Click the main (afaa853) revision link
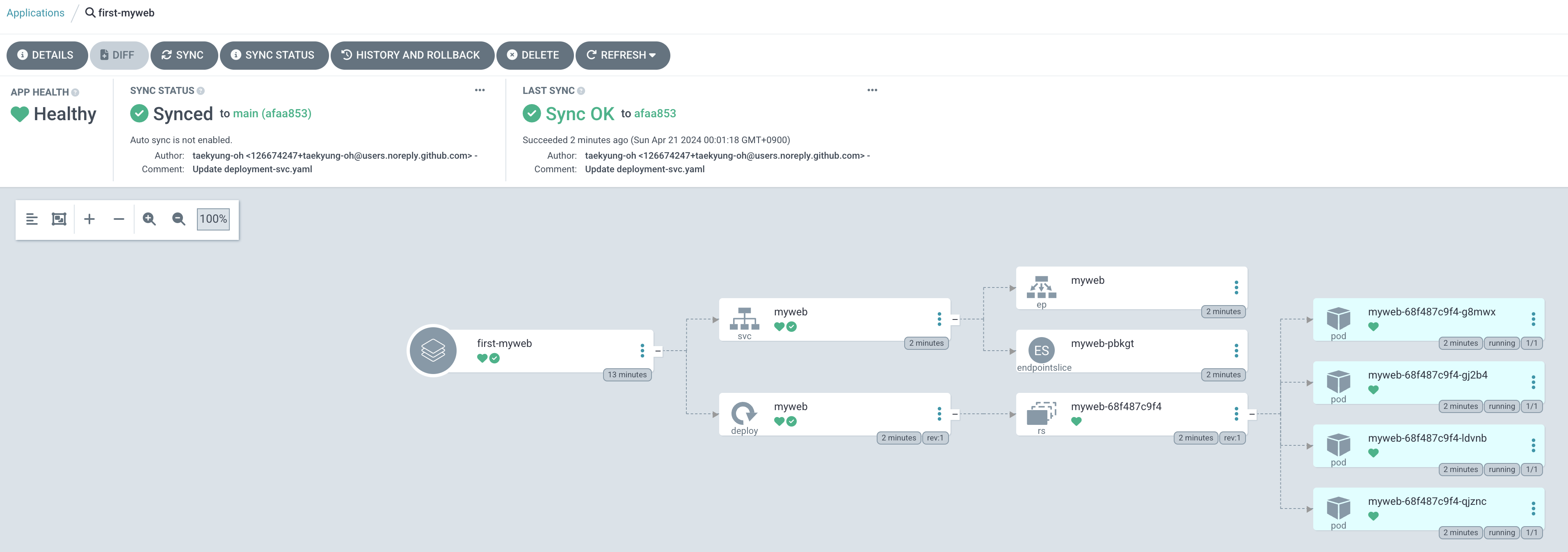1568x552 pixels. click(272, 114)
